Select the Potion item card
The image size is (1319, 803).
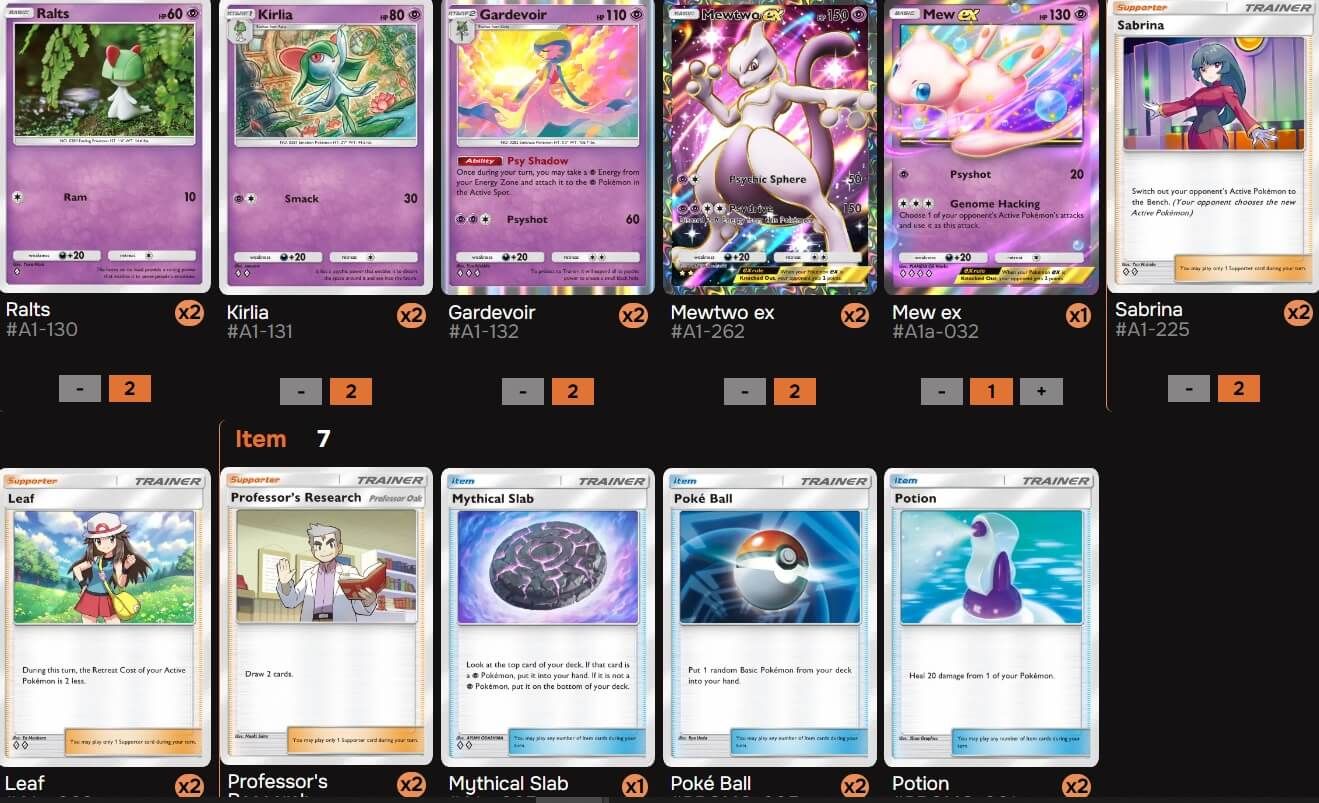click(991, 617)
